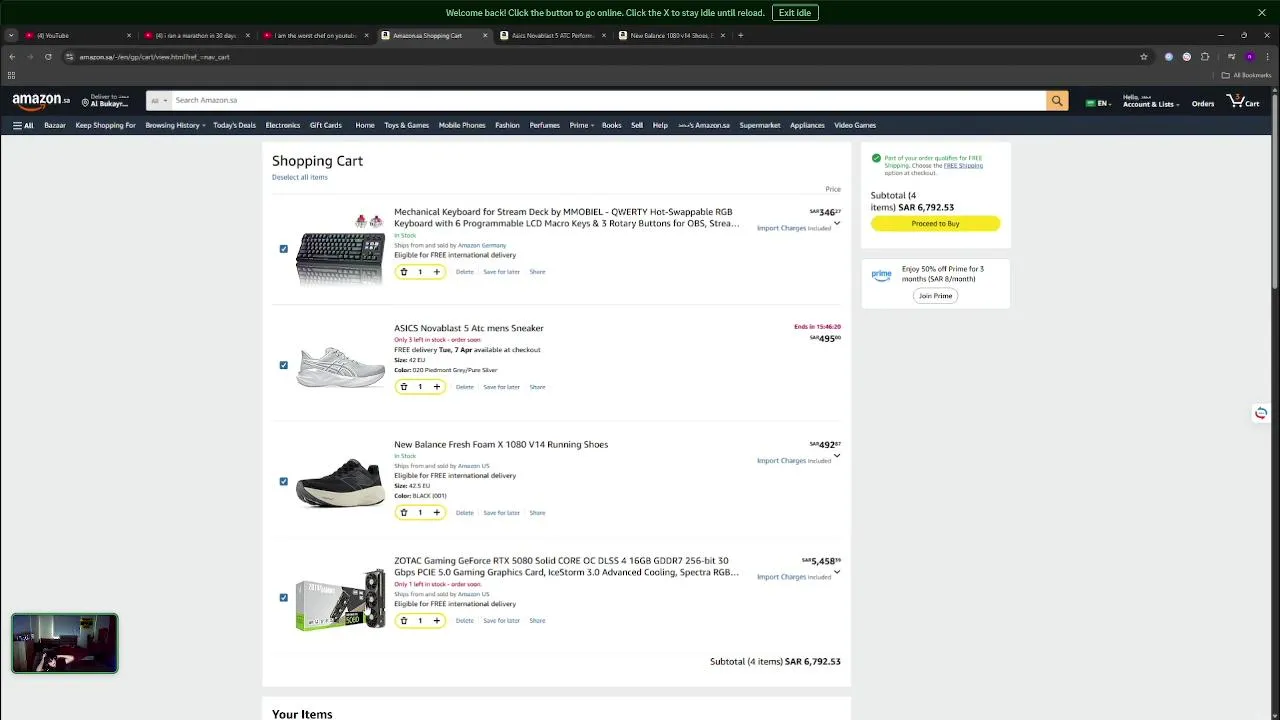Open FREE Shipping link in subtotal box

(x=963, y=166)
